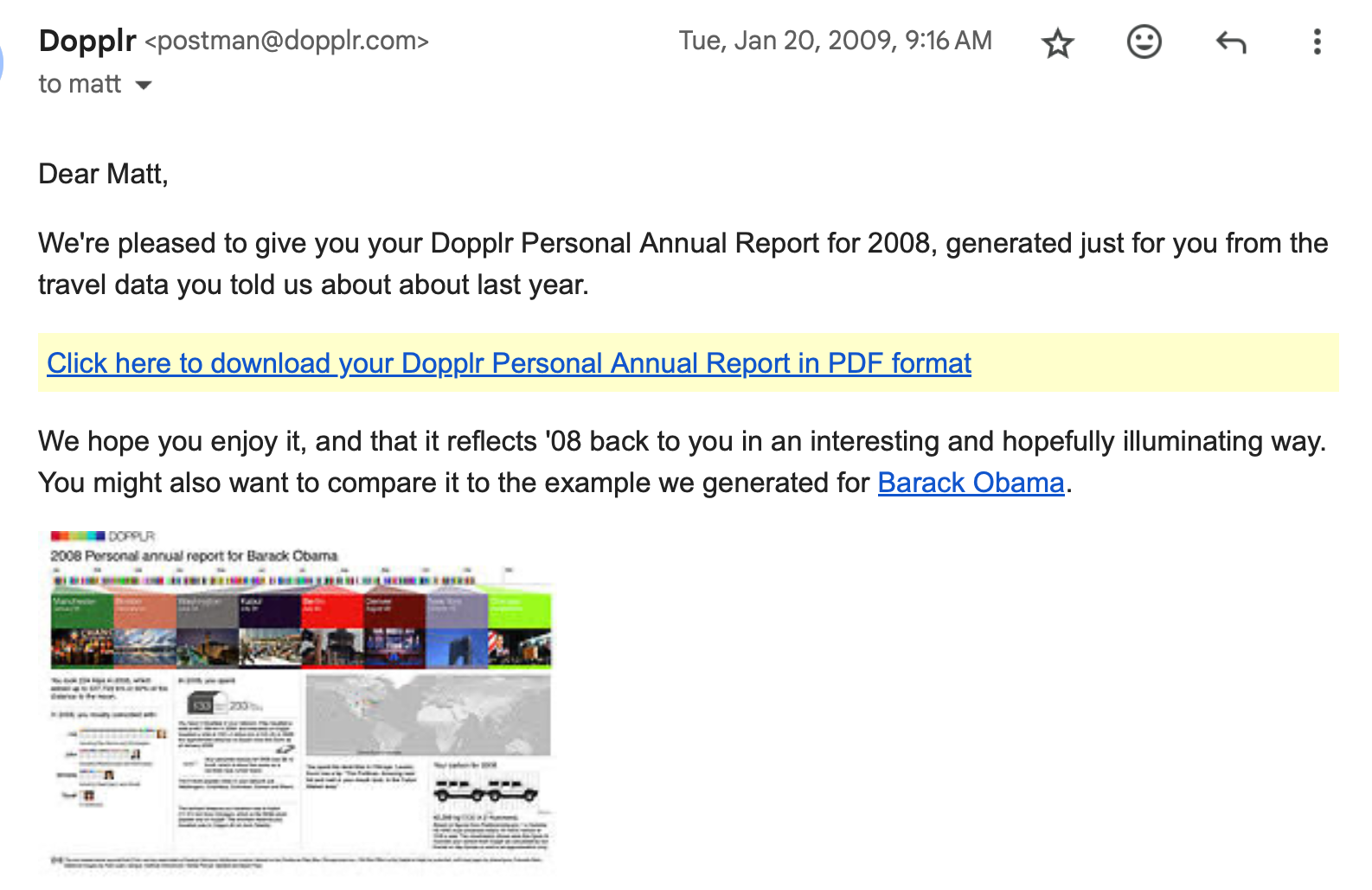Click the 'Dear Matt,' greeting text
The image size is (1372, 890).
[103, 174]
